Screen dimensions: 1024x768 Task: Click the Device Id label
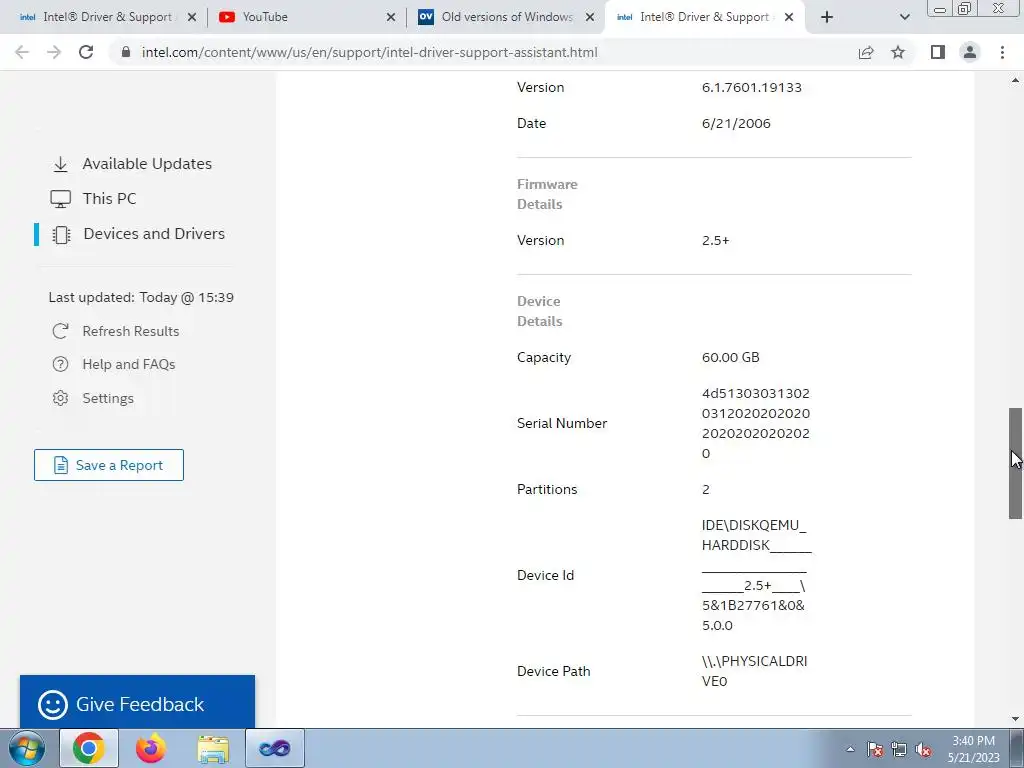click(x=545, y=575)
